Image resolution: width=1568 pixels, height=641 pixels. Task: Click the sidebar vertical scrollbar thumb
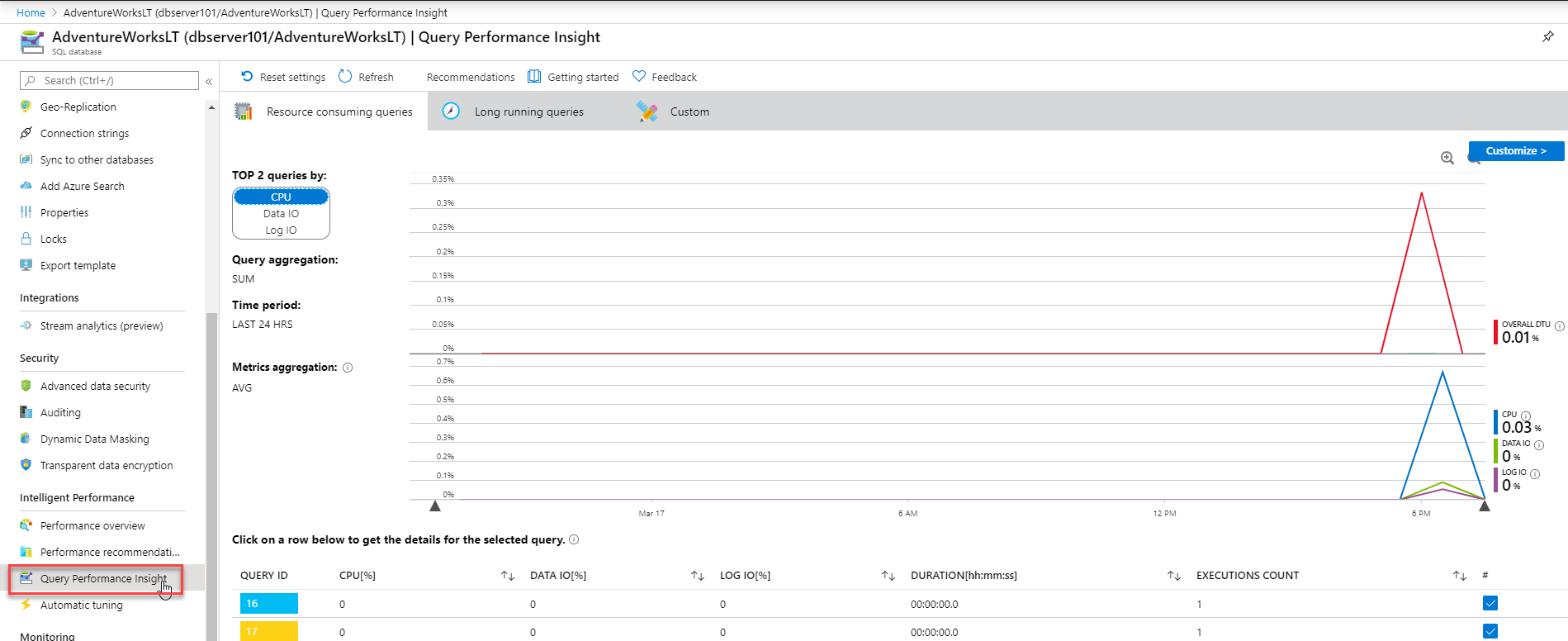tap(211, 477)
